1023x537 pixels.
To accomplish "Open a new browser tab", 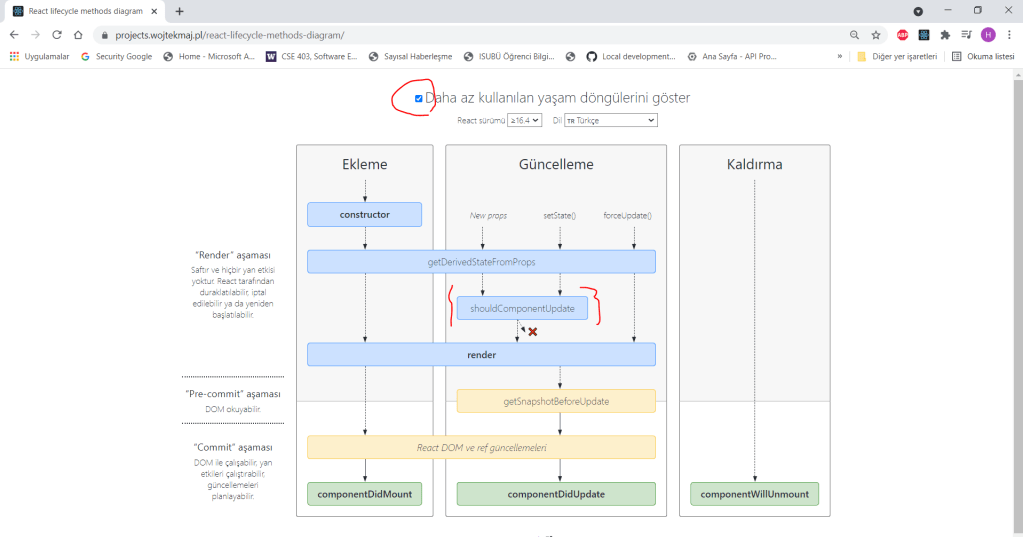I will click(x=180, y=11).
